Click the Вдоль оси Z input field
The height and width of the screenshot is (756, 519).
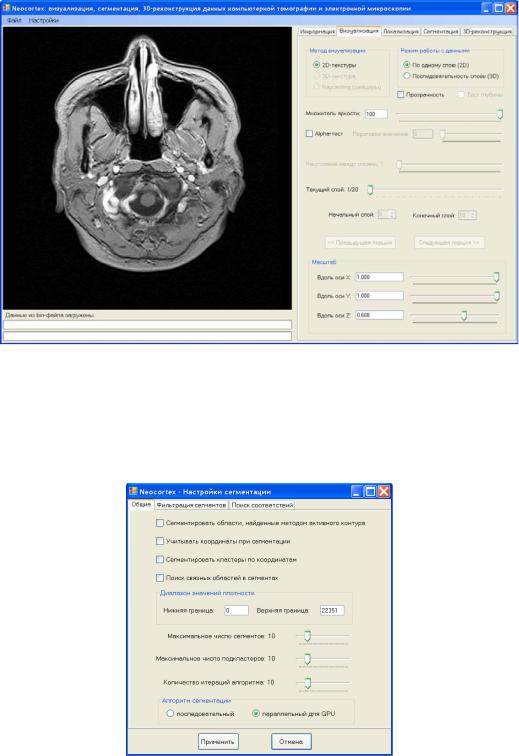coord(379,315)
